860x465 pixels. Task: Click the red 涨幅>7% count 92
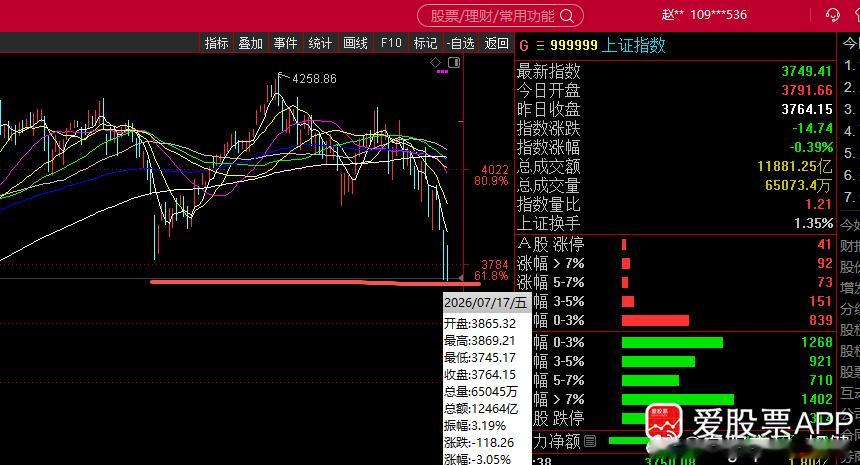(x=825, y=263)
